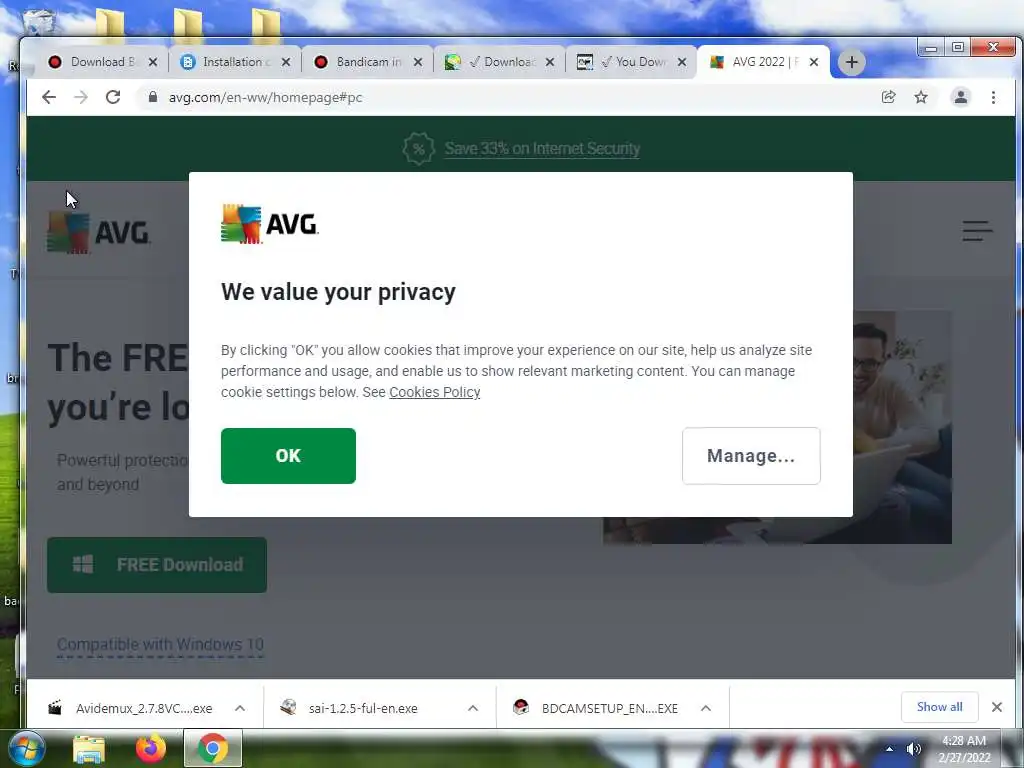Viewport: 1024px width, 768px height.
Task: Open Chrome's three-dot menu
Action: pos(993,97)
